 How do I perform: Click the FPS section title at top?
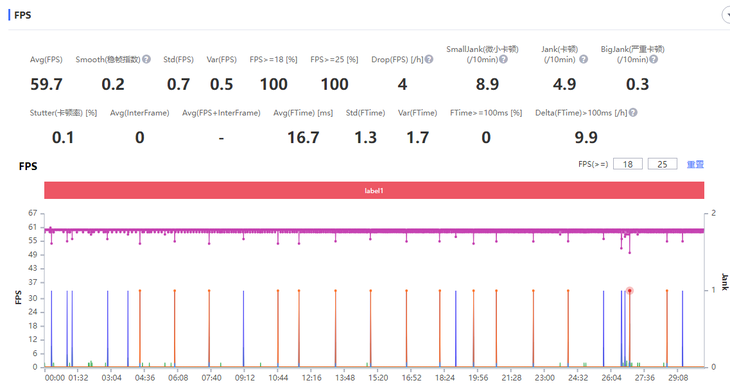click(22, 15)
